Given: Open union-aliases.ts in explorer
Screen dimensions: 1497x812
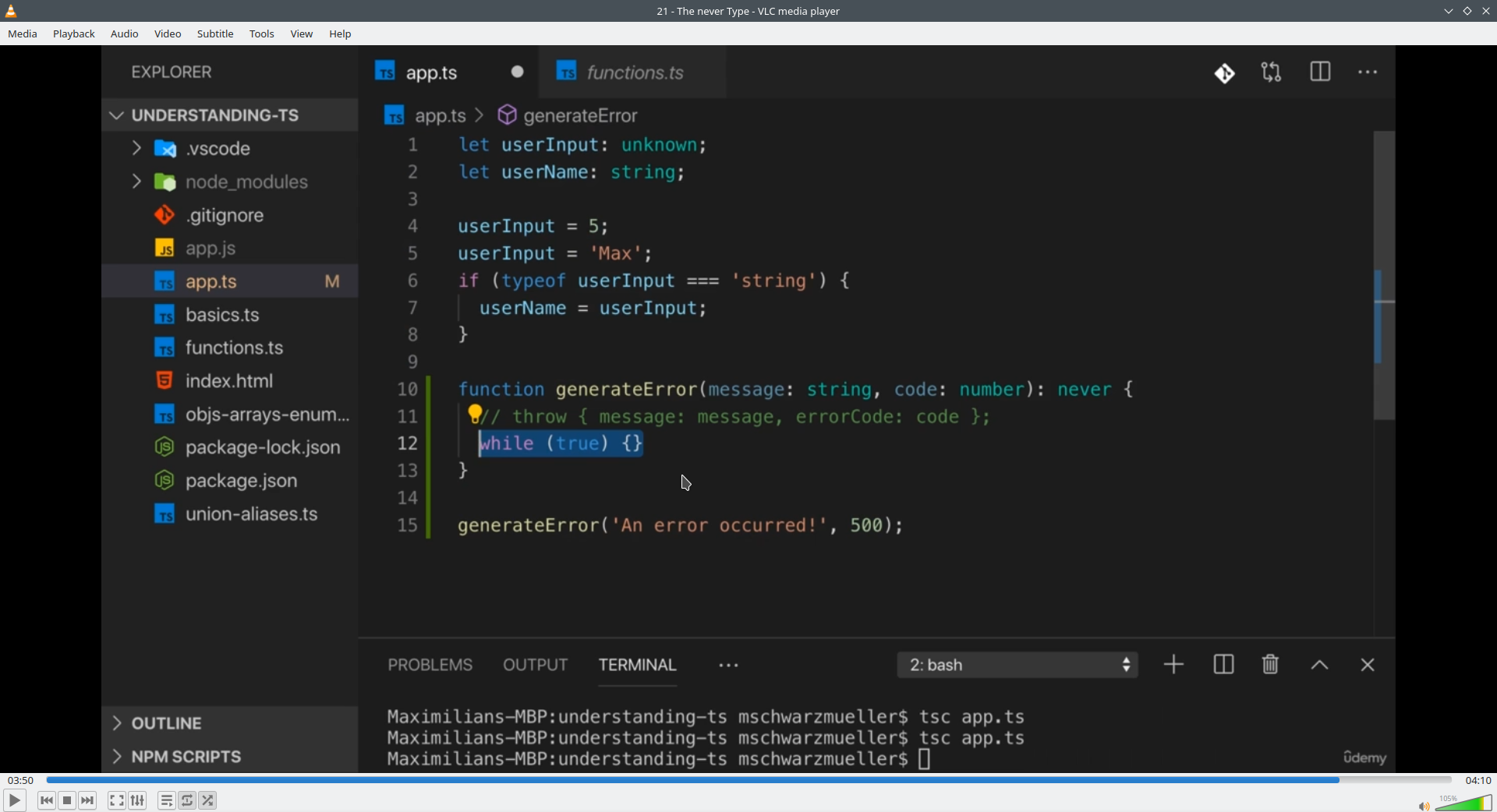Looking at the screenshot, I should (x=230, y=514).
